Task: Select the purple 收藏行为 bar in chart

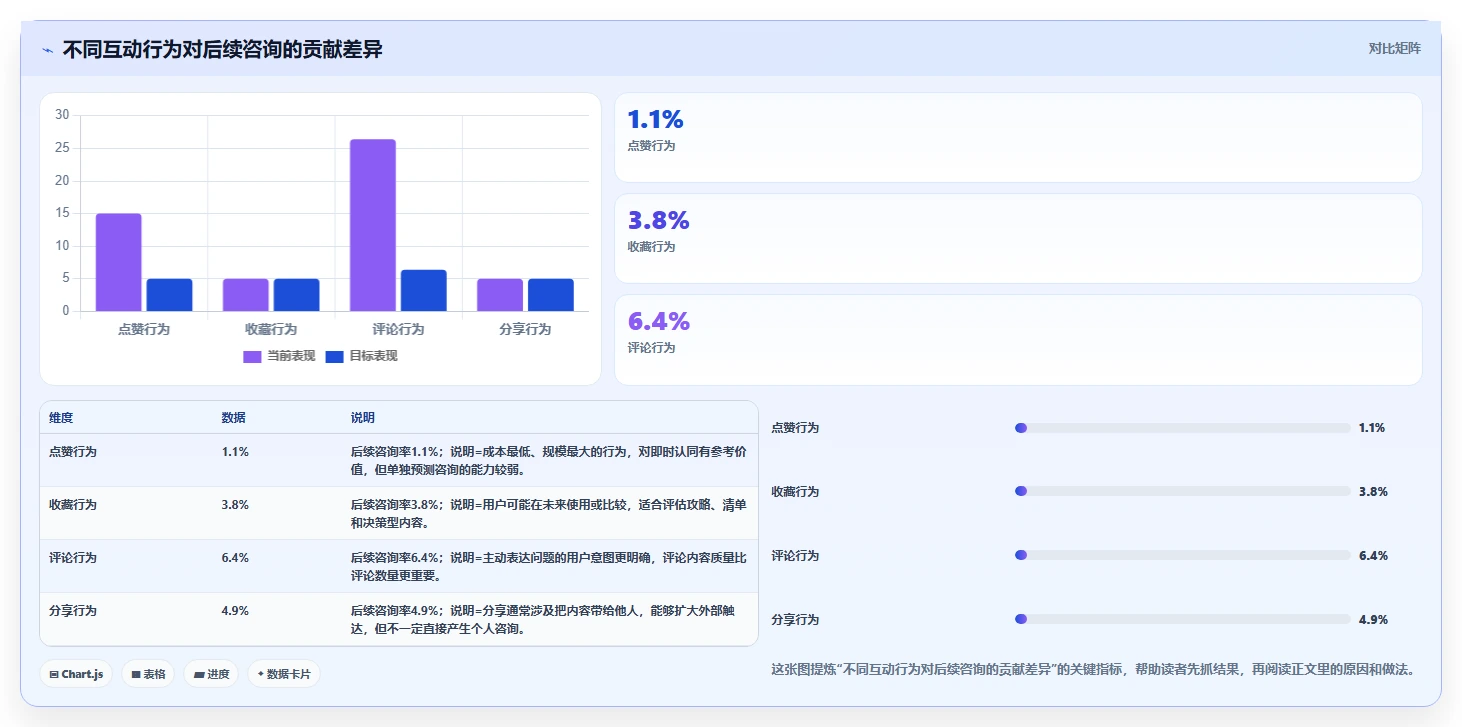Action: (x=246, y=295)
